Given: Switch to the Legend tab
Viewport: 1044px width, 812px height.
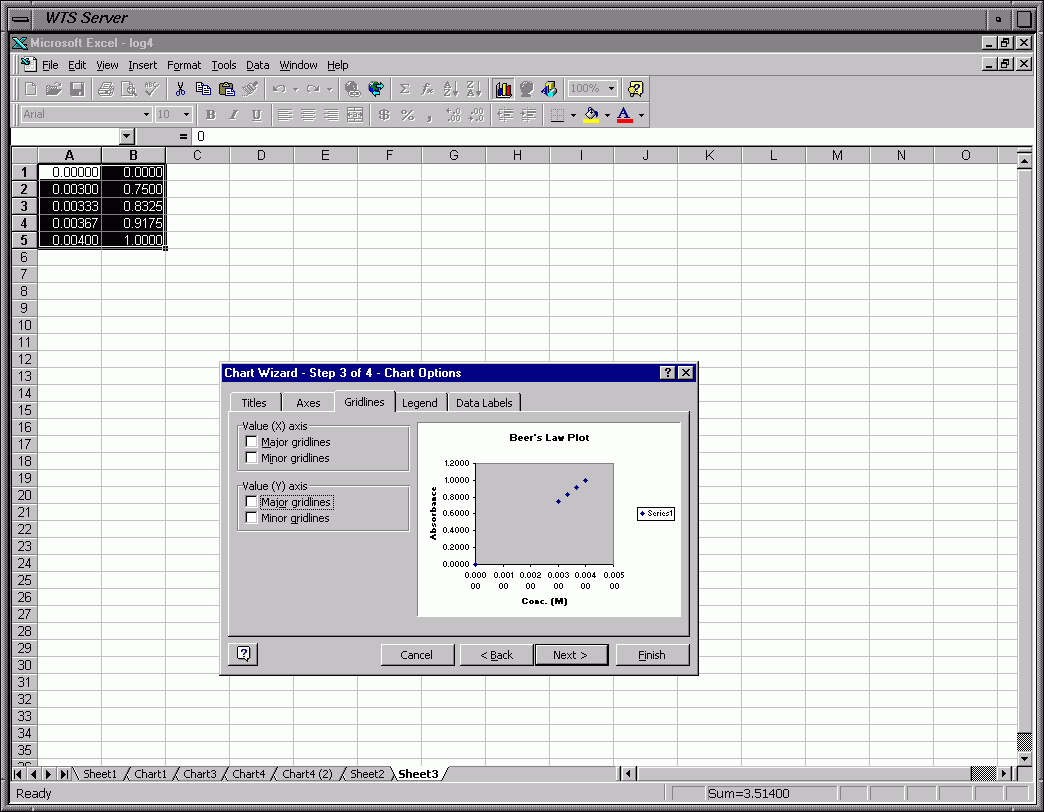Looking at the screenshot, I should [419, 403].
